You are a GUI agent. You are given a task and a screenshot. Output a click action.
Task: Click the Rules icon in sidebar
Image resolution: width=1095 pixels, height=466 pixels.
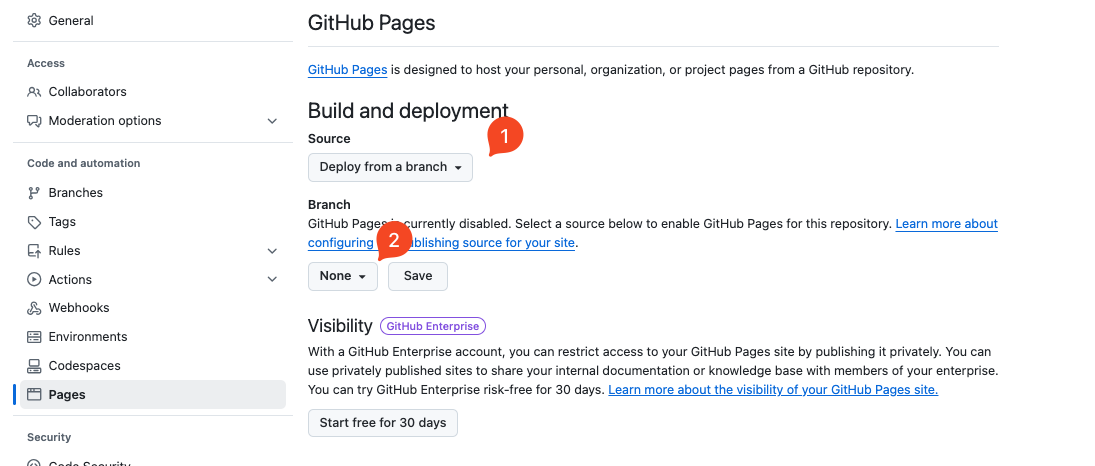tap(34, 251)
